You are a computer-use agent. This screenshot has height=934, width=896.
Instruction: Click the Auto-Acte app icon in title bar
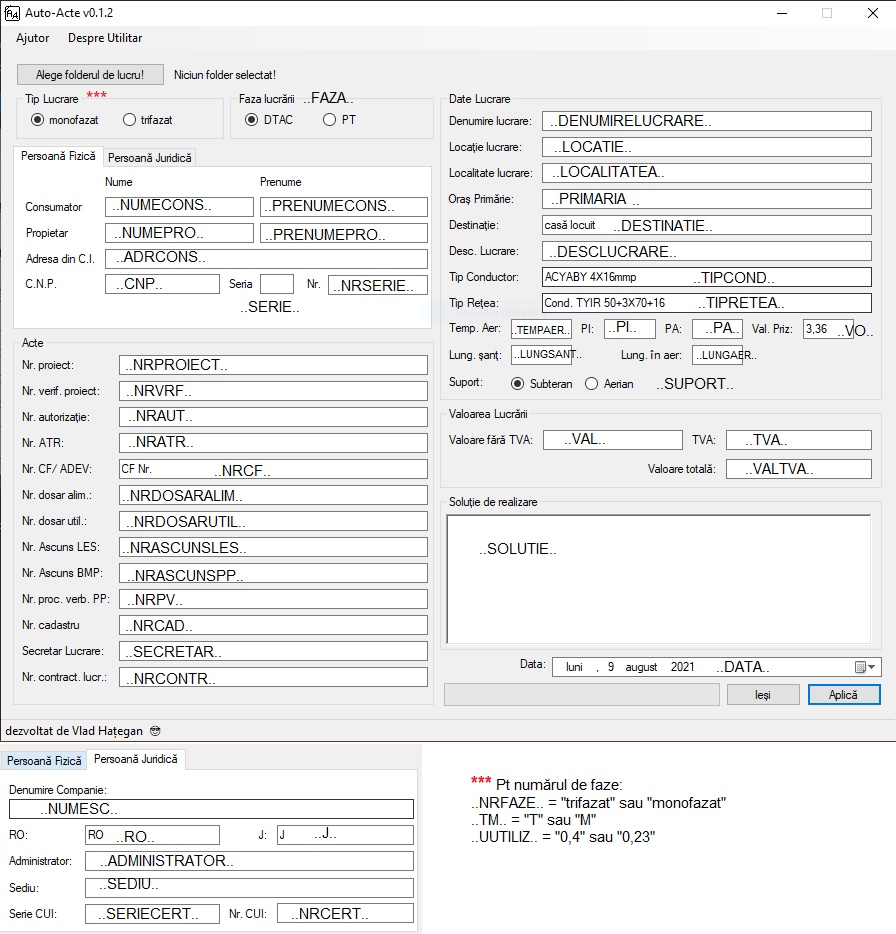point(12,13)
